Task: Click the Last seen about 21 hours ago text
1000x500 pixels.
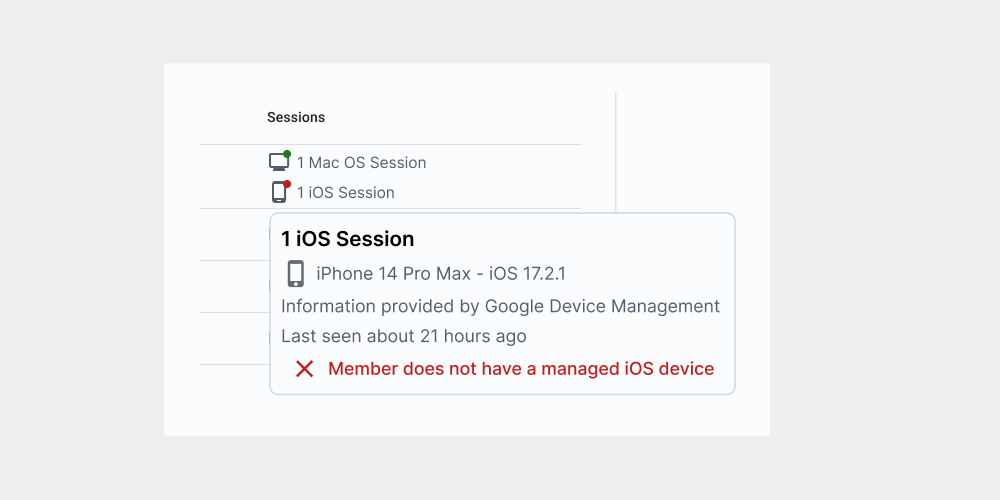Action: coord(403,336)
